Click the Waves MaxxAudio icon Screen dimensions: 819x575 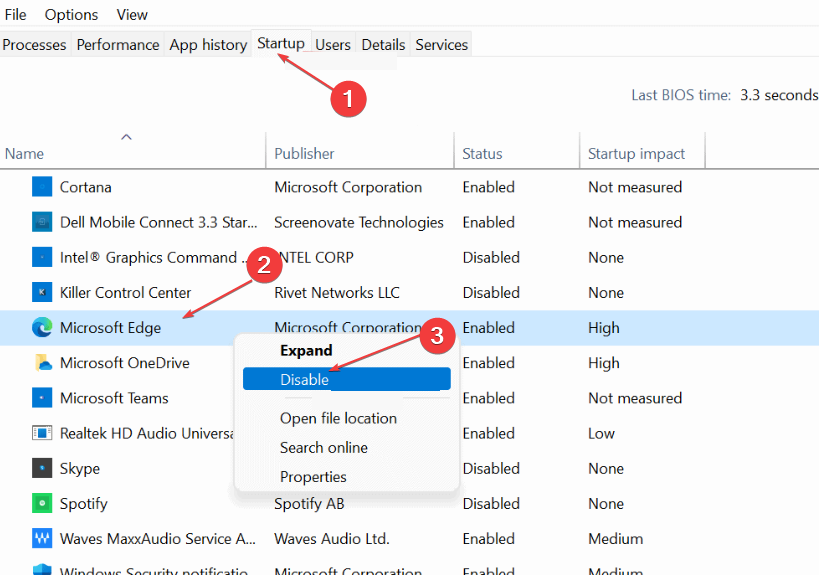click(42, 538)
